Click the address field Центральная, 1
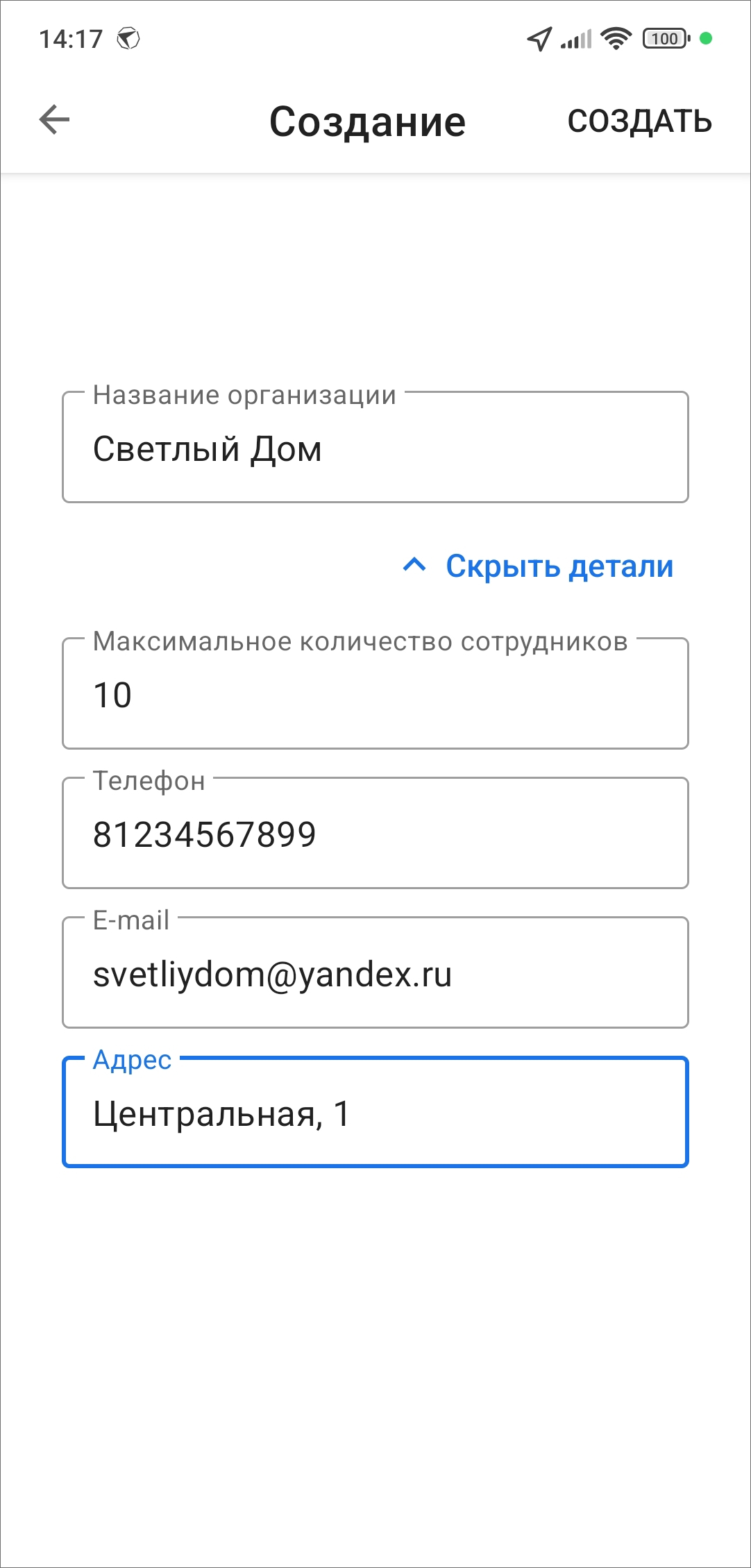Viewport: 751px width, 1568px height. (375, 1114)
